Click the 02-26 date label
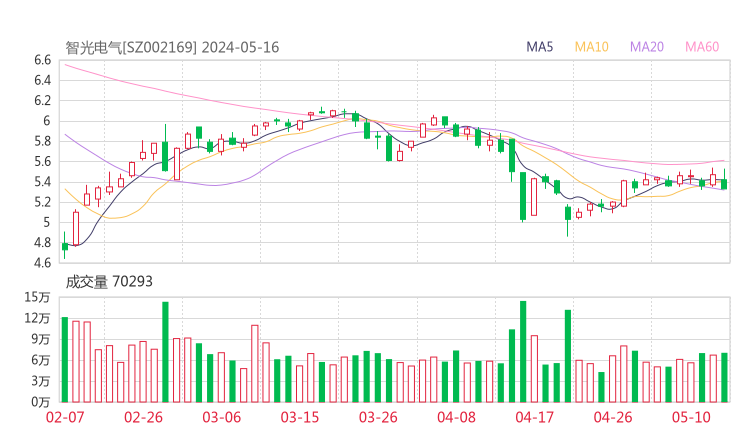Screen dimensions: 740x440 [143, 417]
